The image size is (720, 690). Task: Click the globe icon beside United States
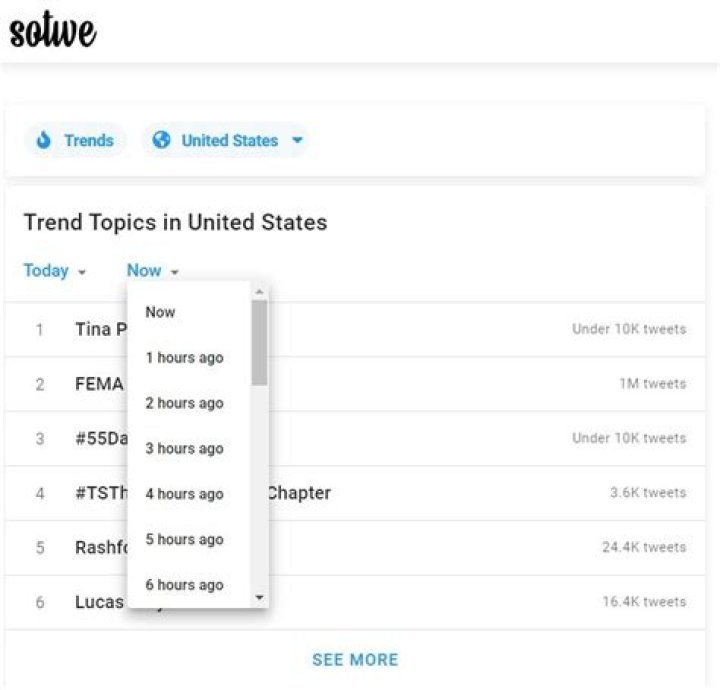[161, 141]
